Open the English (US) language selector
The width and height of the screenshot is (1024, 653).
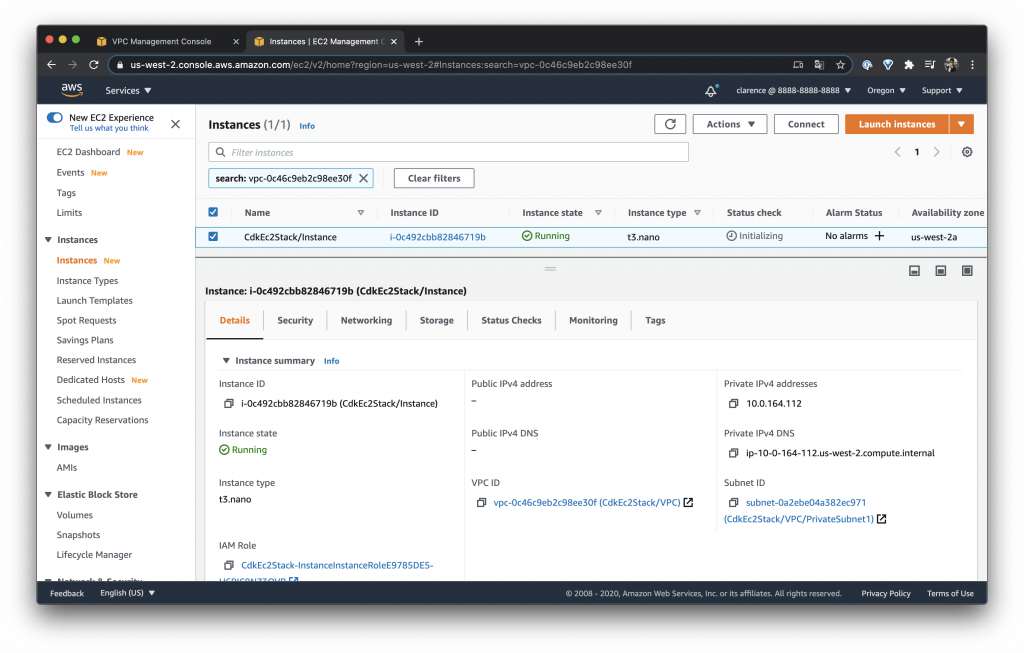(127, 593)
